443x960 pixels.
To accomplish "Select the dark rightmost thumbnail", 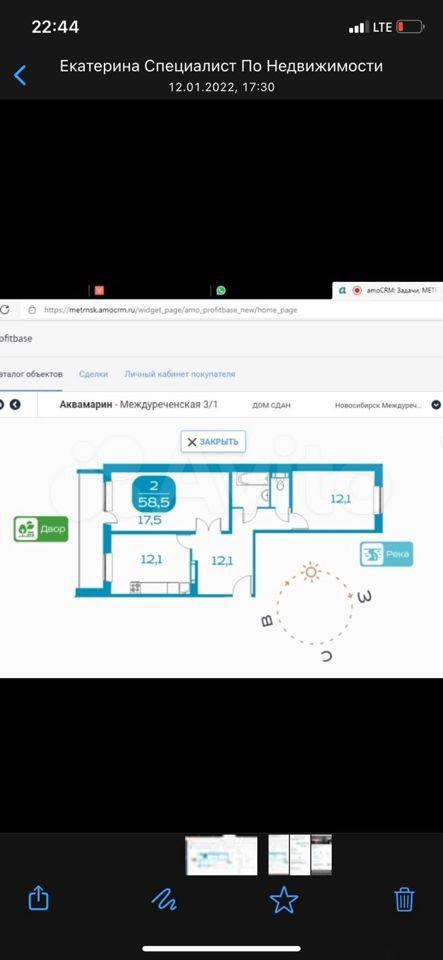I will 321,854.
